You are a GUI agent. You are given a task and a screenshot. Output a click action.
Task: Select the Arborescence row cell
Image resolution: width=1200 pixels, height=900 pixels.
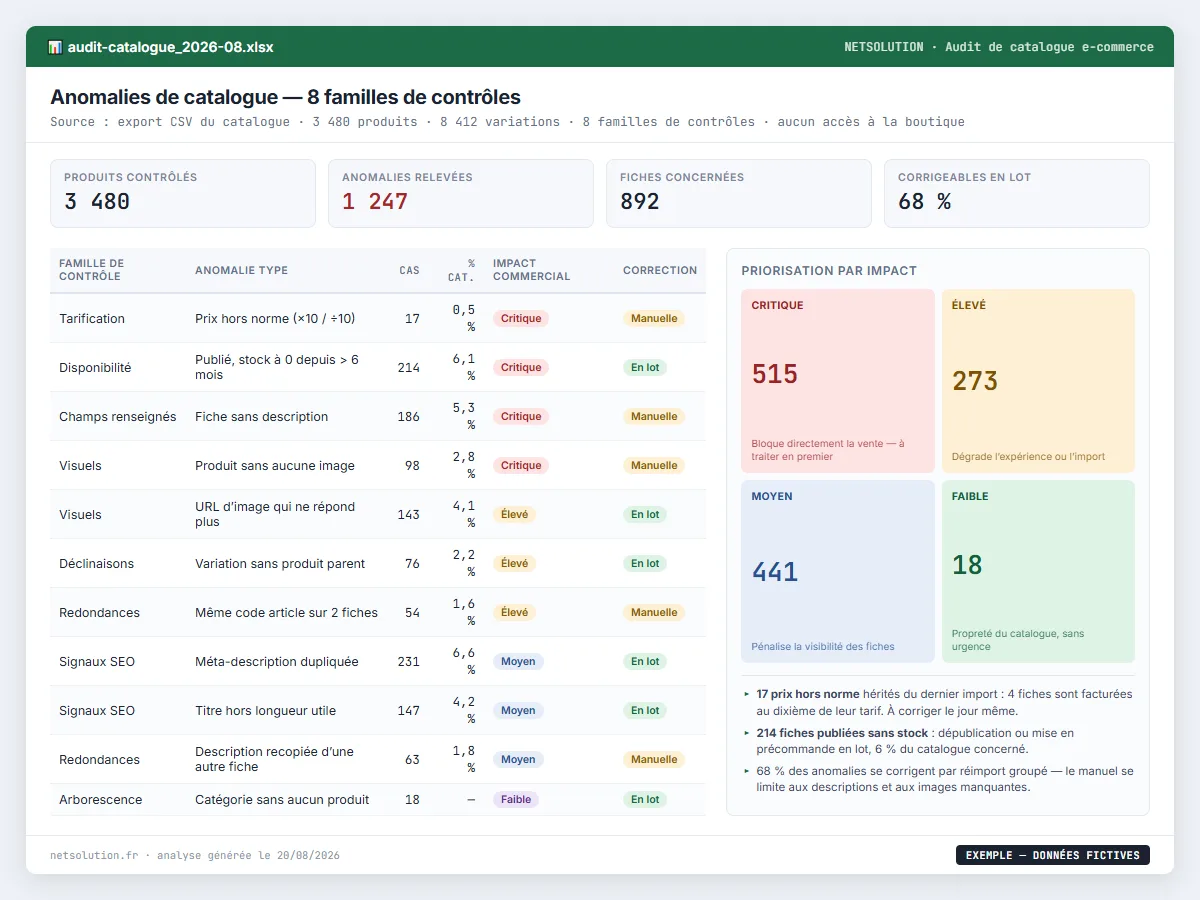(100, 799)
